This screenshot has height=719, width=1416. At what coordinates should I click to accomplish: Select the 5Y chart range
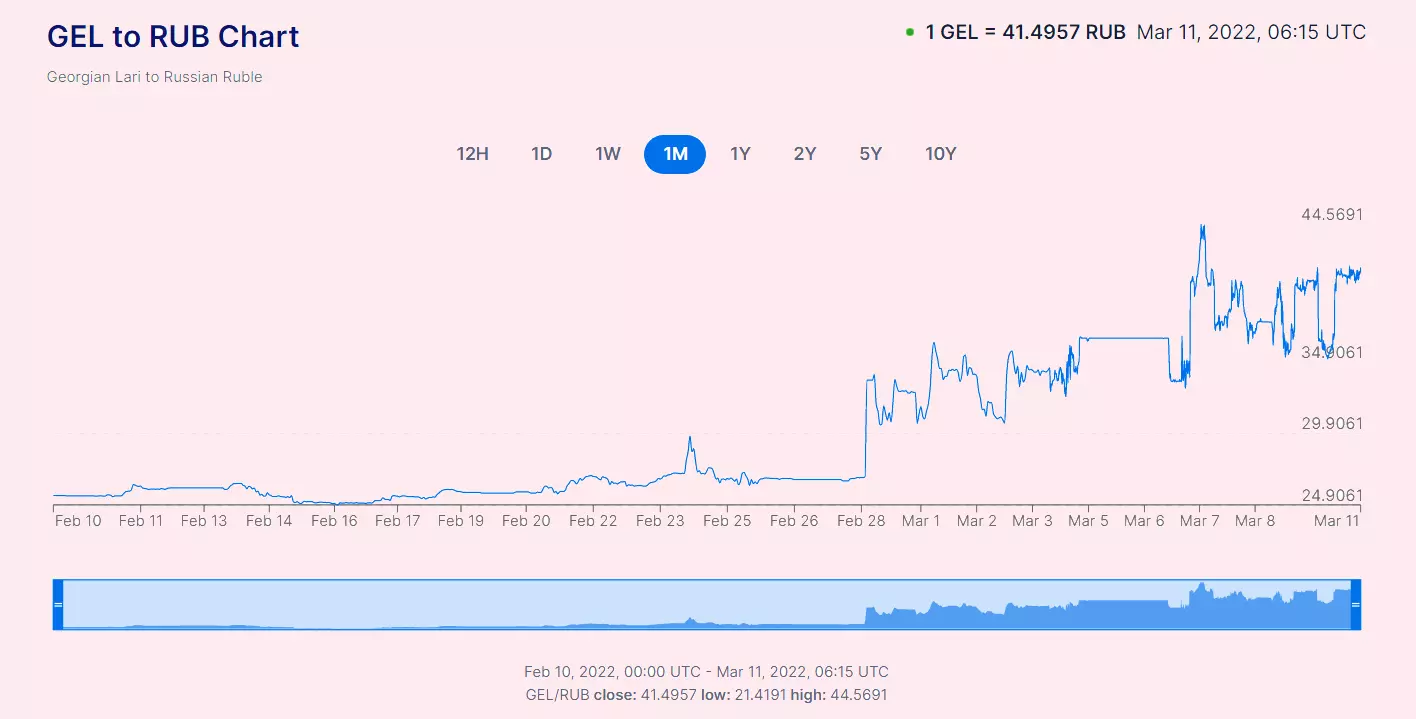tap(870, 154)
